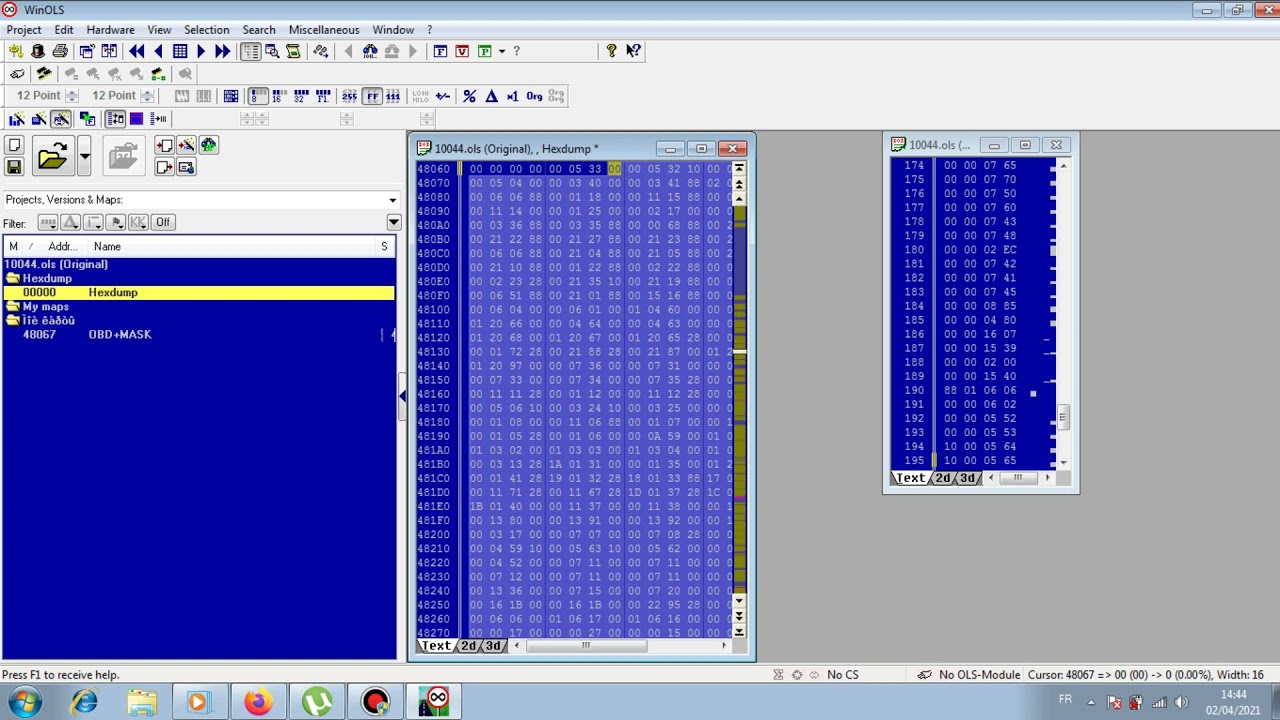Switch to 3d tab in small 10044.ols window
The width and height of the screenshot is (1280, 720).
(x=968, y=478)
